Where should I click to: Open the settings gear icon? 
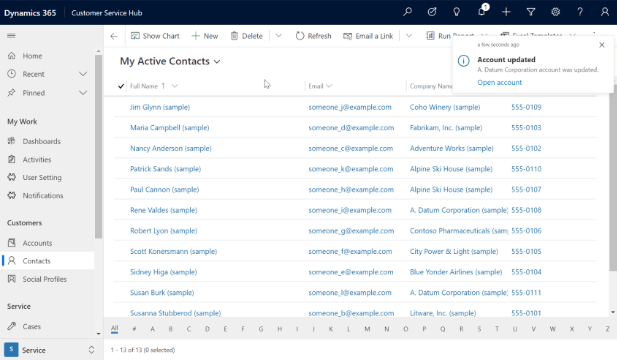pos(555,12)
